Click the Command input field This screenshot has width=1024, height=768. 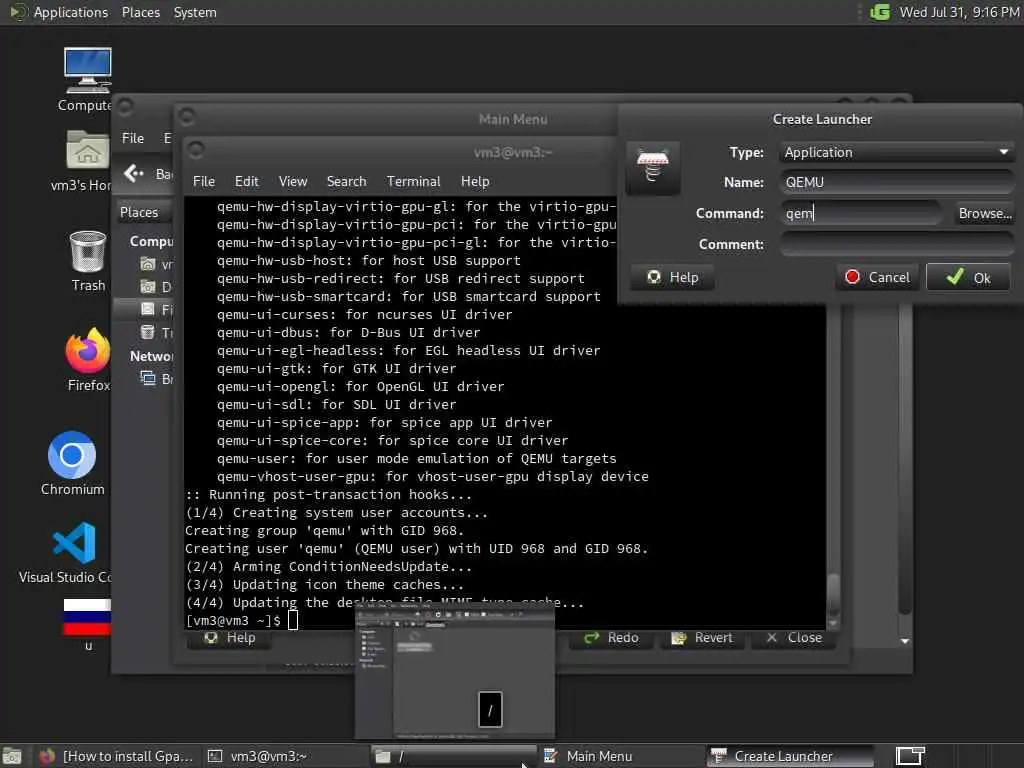(861, 214)
